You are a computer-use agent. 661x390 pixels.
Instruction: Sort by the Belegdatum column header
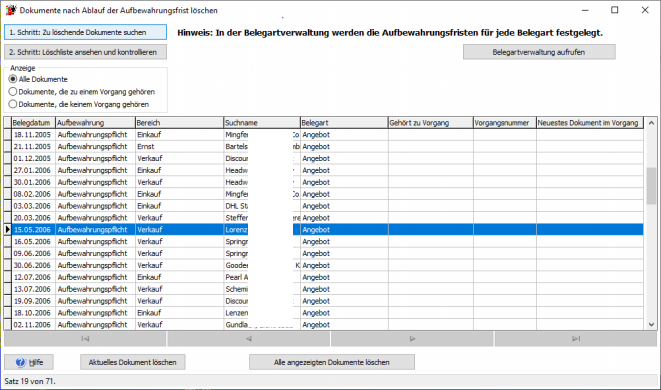coord(33,123)
